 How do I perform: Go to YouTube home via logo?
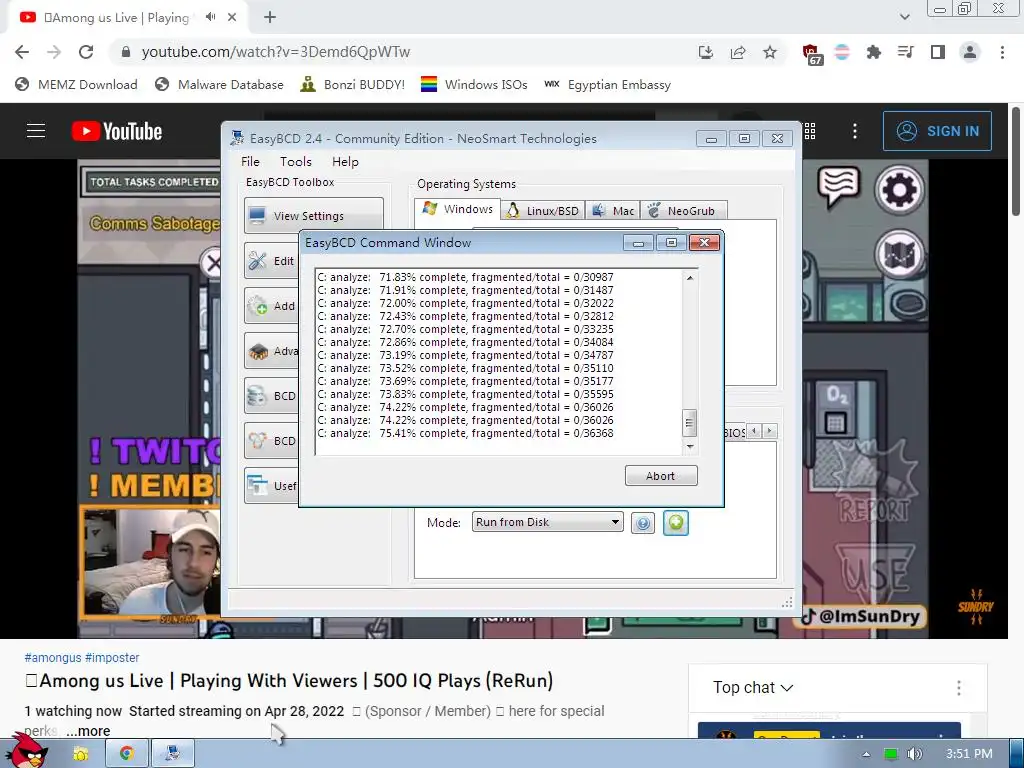click(117, 131)
